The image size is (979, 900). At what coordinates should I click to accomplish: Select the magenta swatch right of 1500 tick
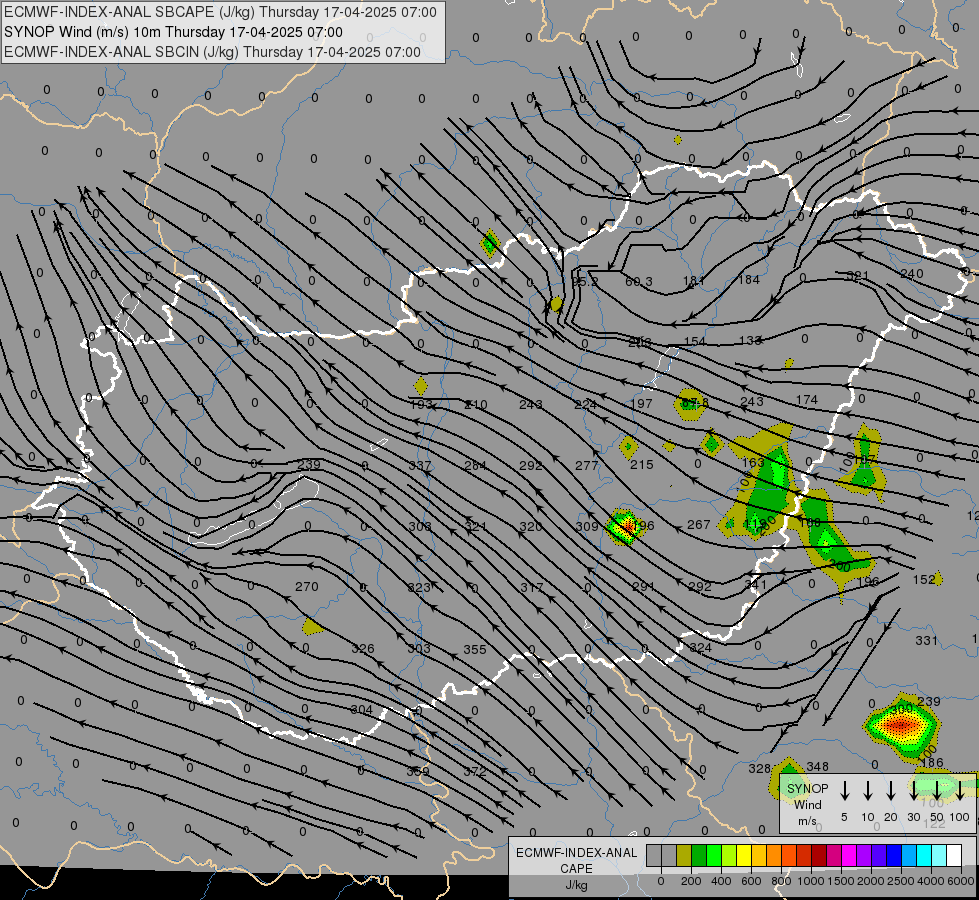[x=849, y=856]
